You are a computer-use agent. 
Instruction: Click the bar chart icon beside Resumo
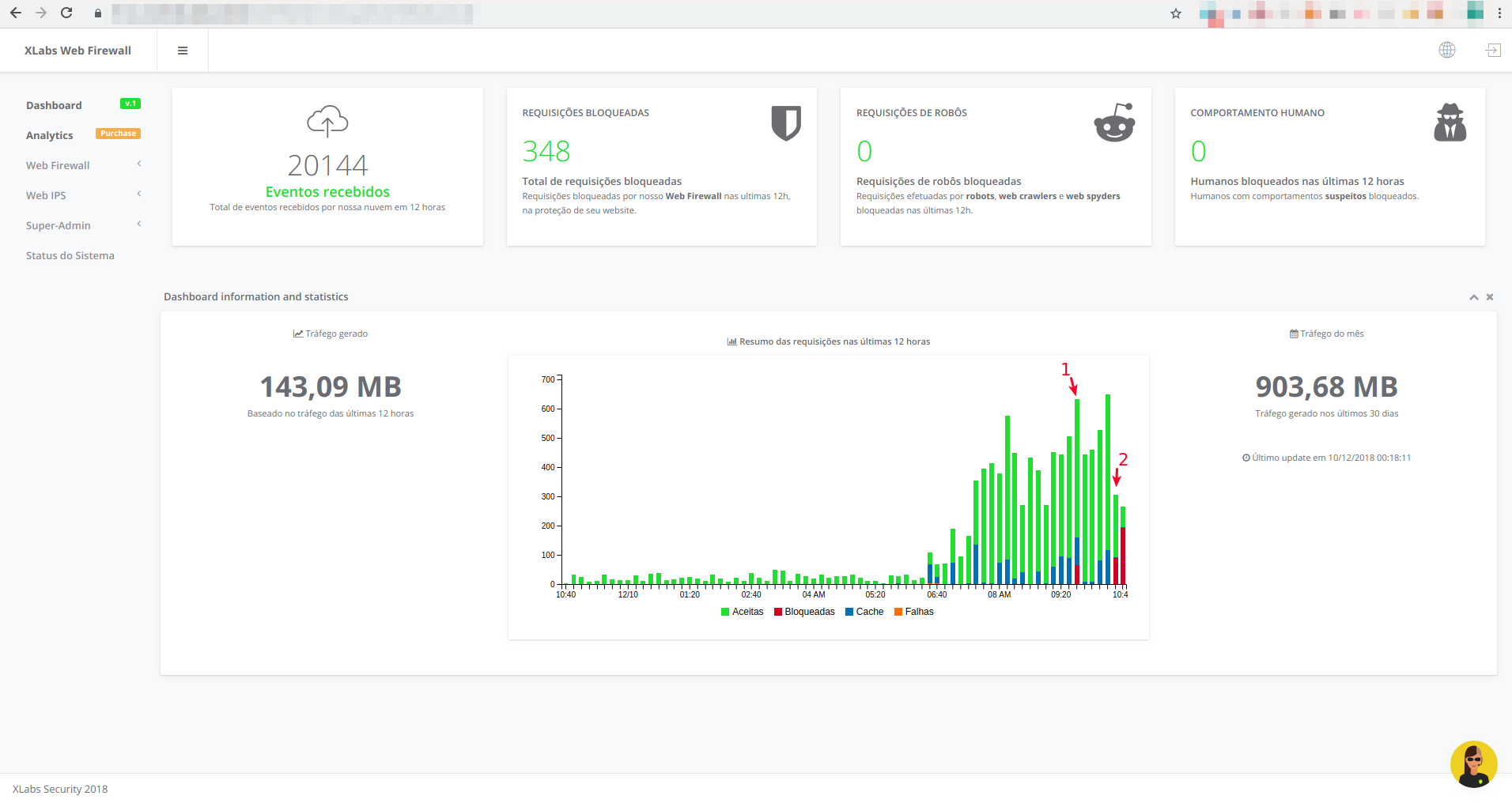(732, 341)
